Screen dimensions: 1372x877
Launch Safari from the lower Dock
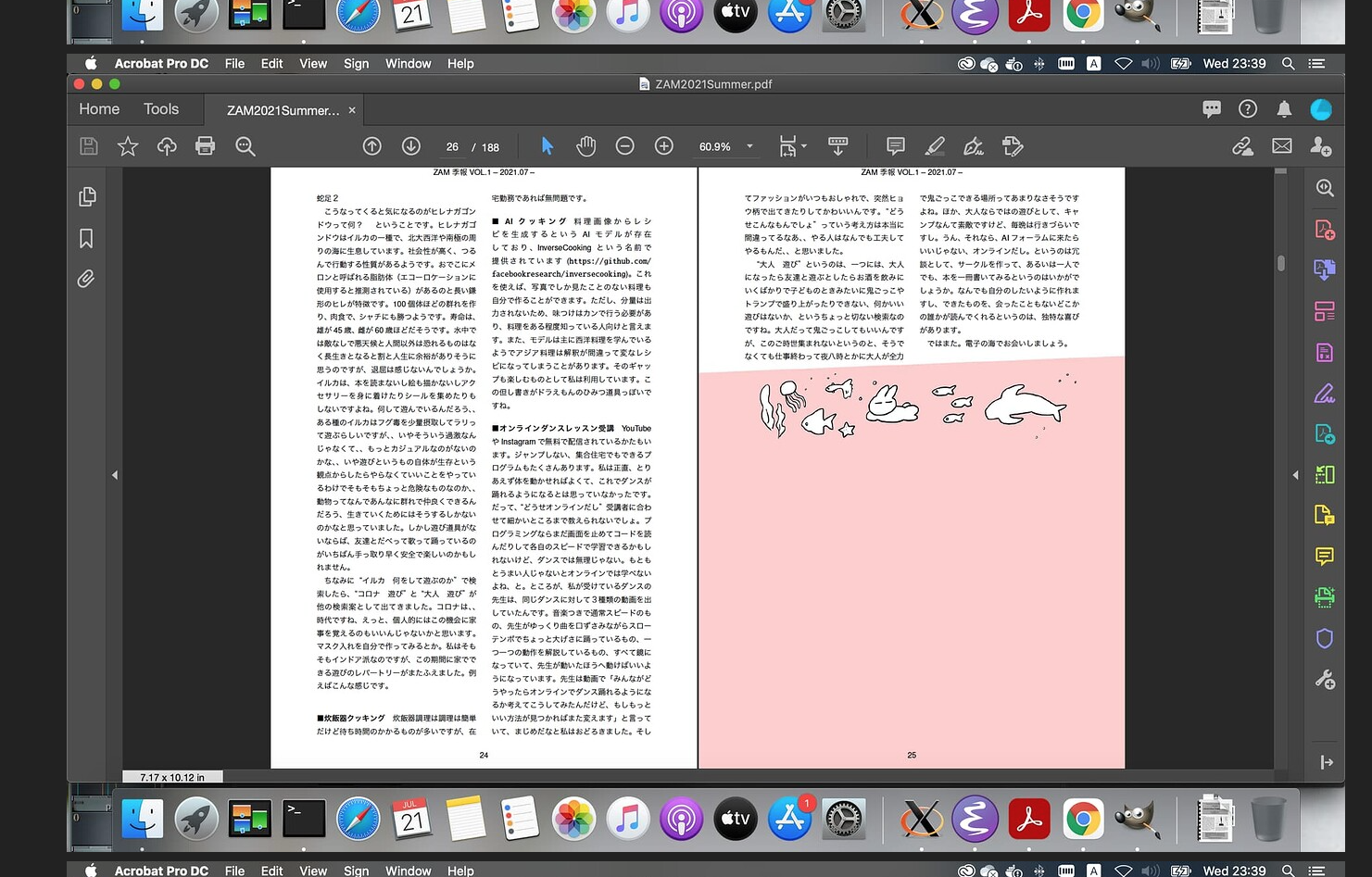point(358,819)
